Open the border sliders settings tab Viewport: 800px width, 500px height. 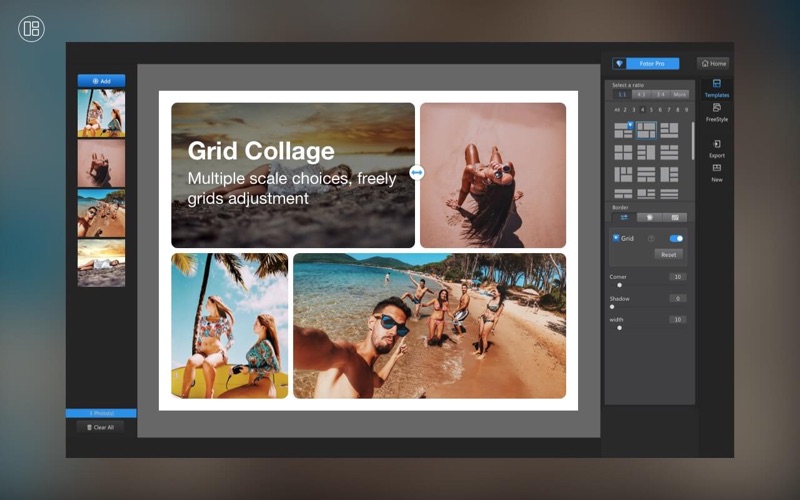[x=623, y=217]
